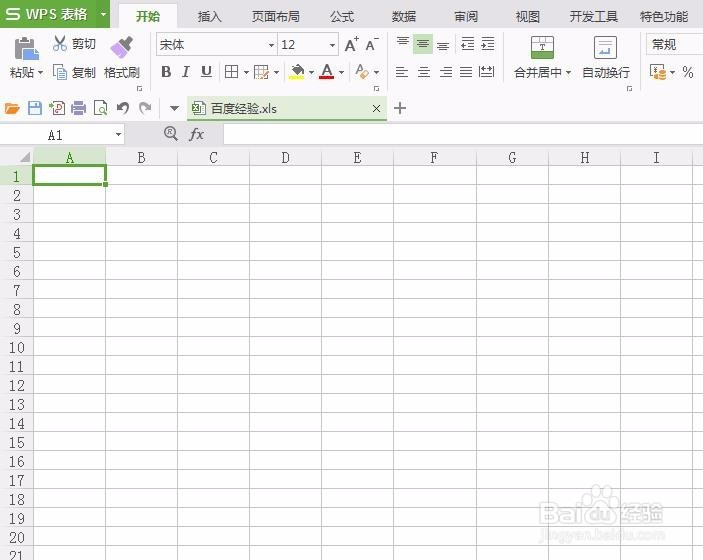The image size is (703, 560).
Task: Increase indent icon
Action: coord(488,44)
